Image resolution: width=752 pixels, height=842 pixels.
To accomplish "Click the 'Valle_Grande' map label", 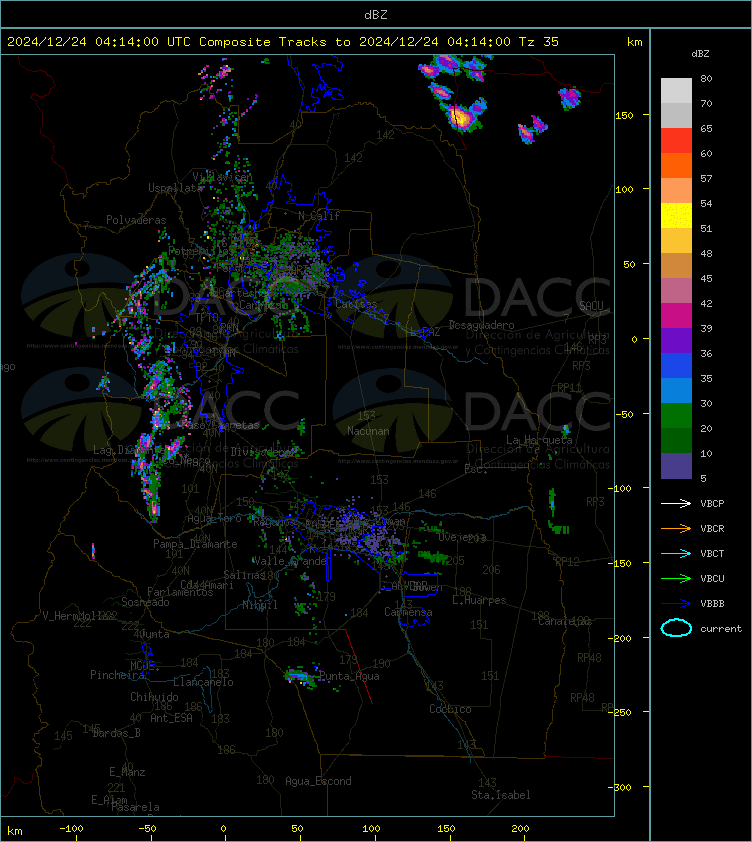I will [290, 561].
